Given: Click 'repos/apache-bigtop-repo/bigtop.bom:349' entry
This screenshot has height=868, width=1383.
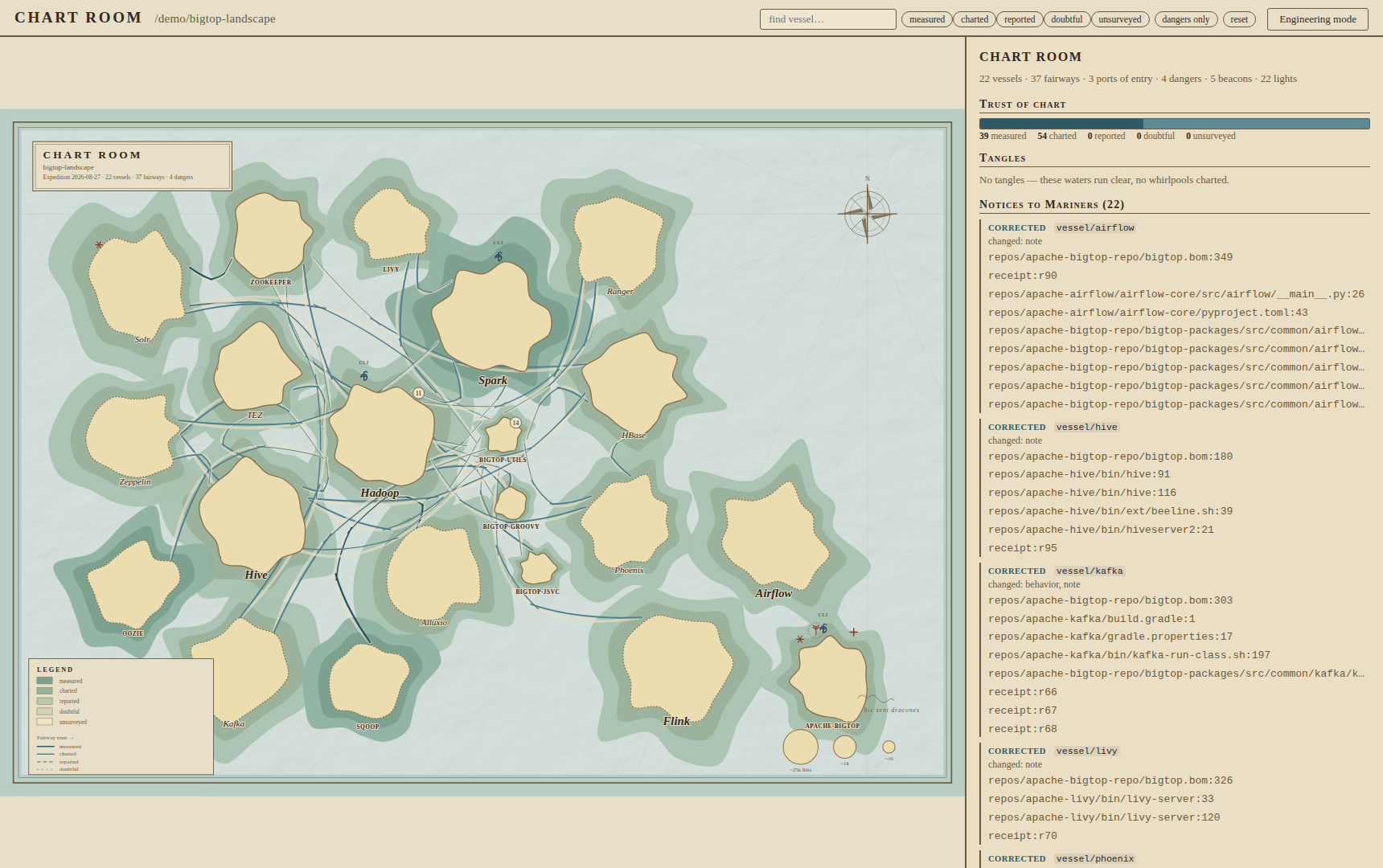Looking at the screenshot, I should point(1110,257).
